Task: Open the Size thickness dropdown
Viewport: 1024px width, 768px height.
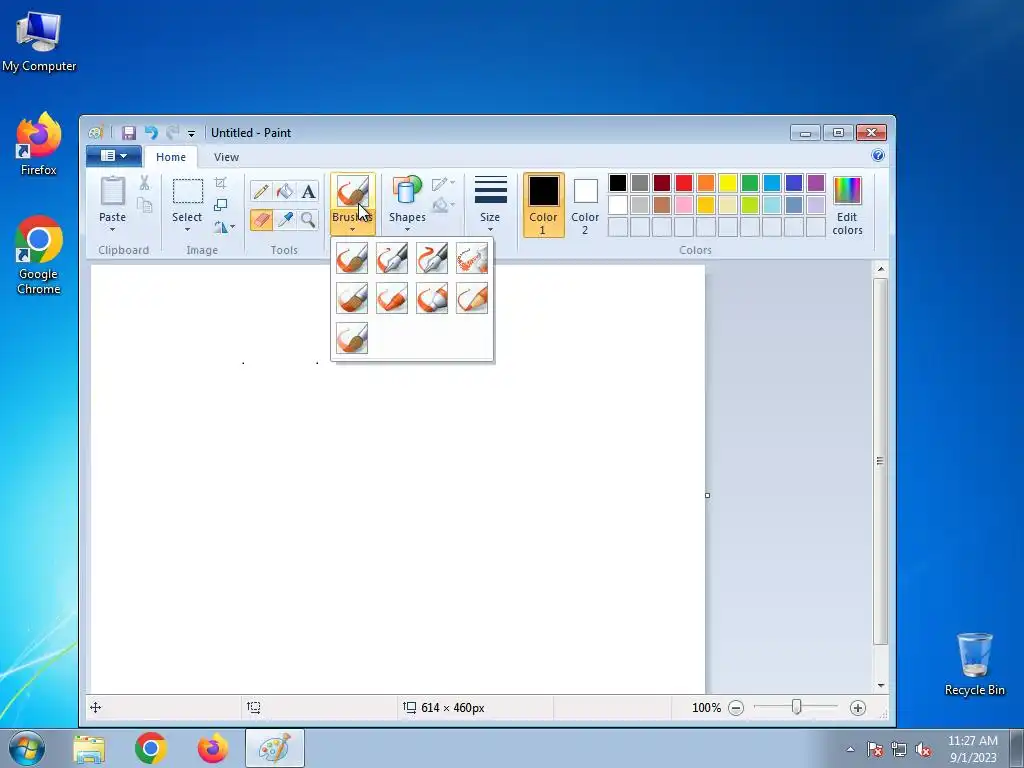Action: click(x=490, y=204)
